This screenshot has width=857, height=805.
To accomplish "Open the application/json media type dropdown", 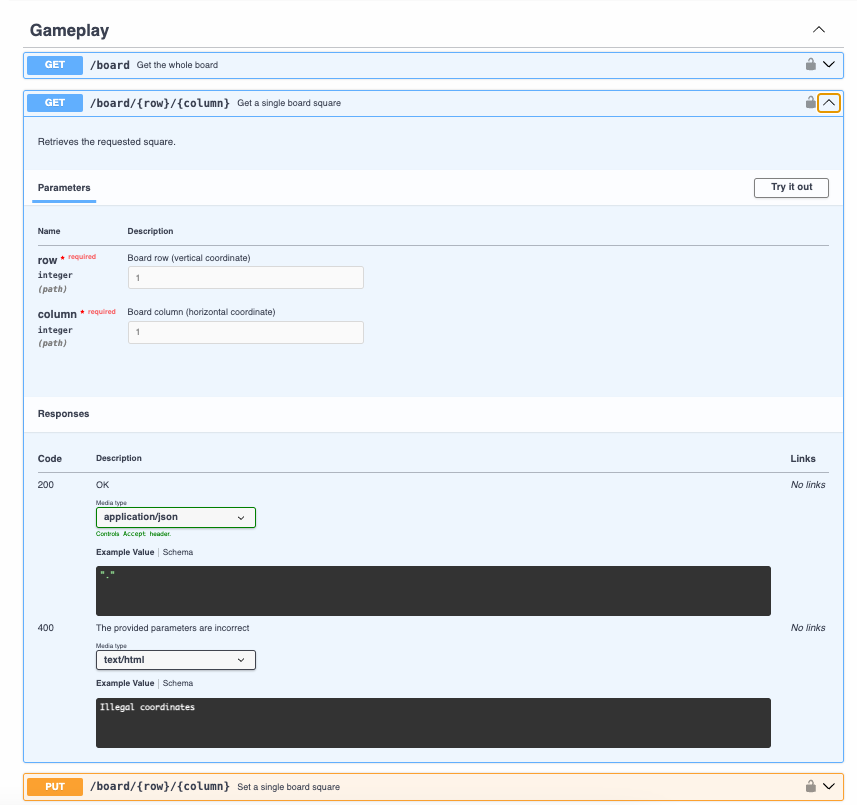I will click(176, 517).
